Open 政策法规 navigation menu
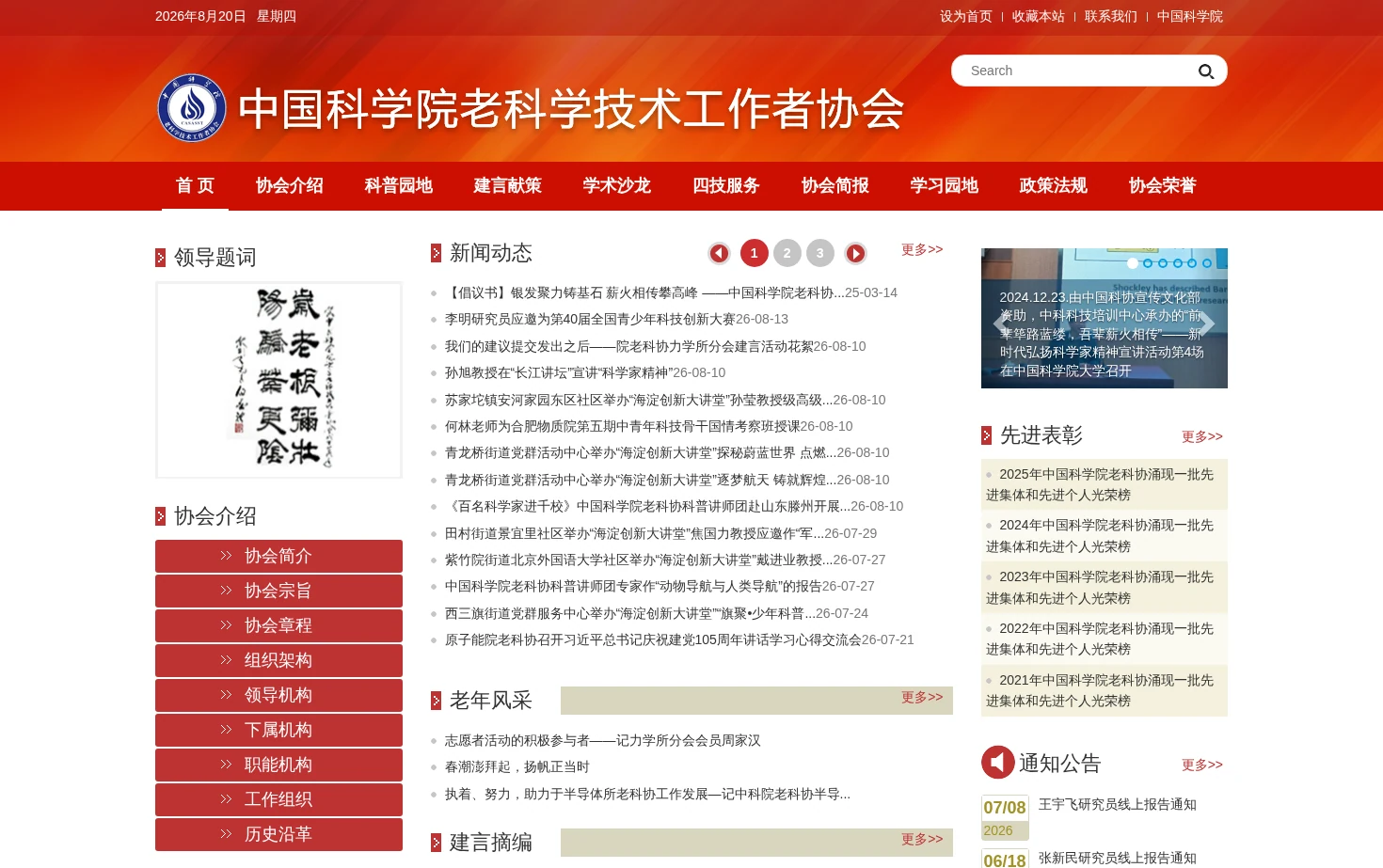1383x868 pixels. pyautogui.click(x=1054, y=186)
